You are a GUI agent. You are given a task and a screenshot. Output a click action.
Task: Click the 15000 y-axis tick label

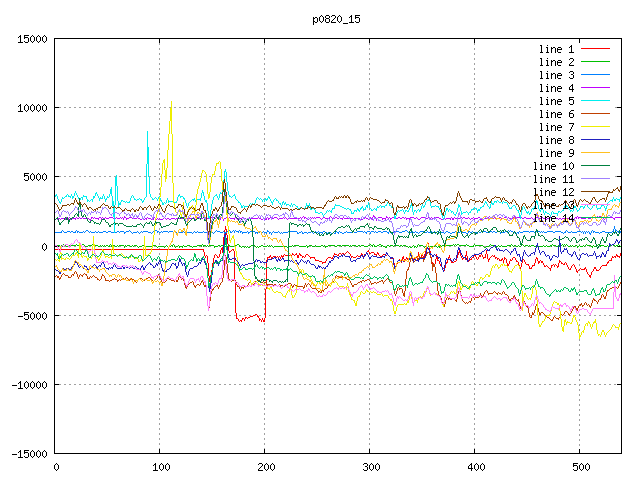tap(30, 39)
